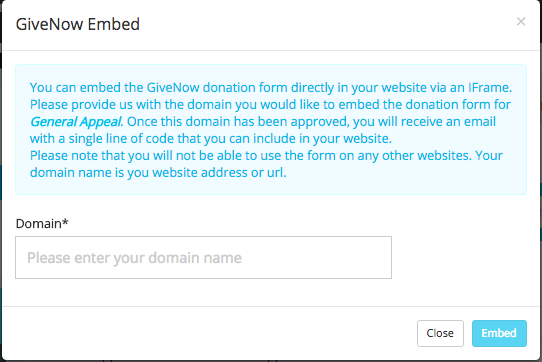This screenshot has height=362, width=542.
Task: Select the placeholder 'Please enter your domain name'
Action: pos(134,258)
